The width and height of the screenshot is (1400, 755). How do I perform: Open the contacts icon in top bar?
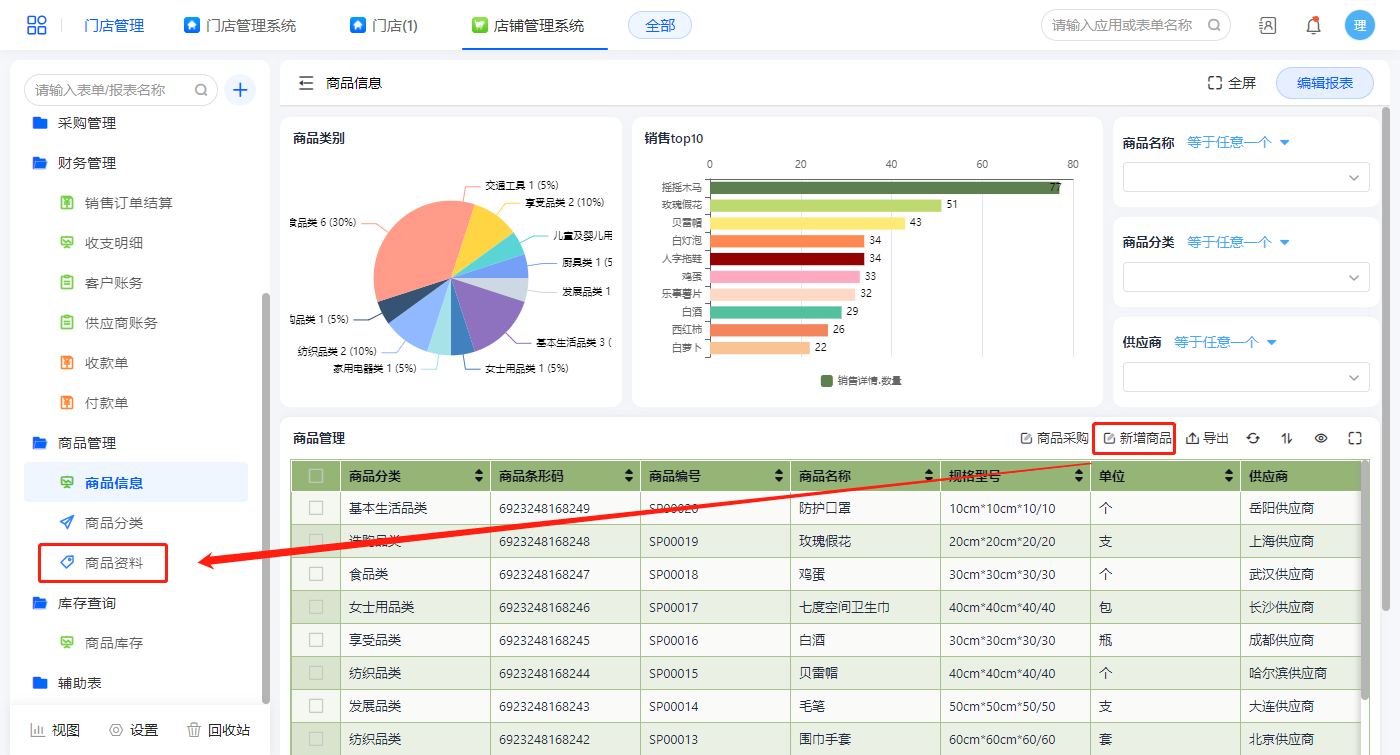[1267, 26]
